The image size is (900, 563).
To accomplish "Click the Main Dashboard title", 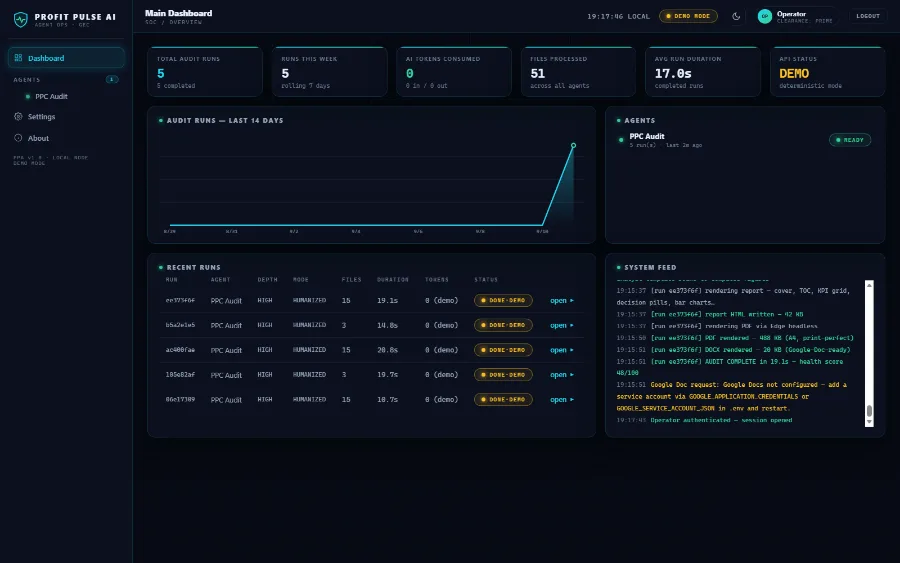I will 179,13.
